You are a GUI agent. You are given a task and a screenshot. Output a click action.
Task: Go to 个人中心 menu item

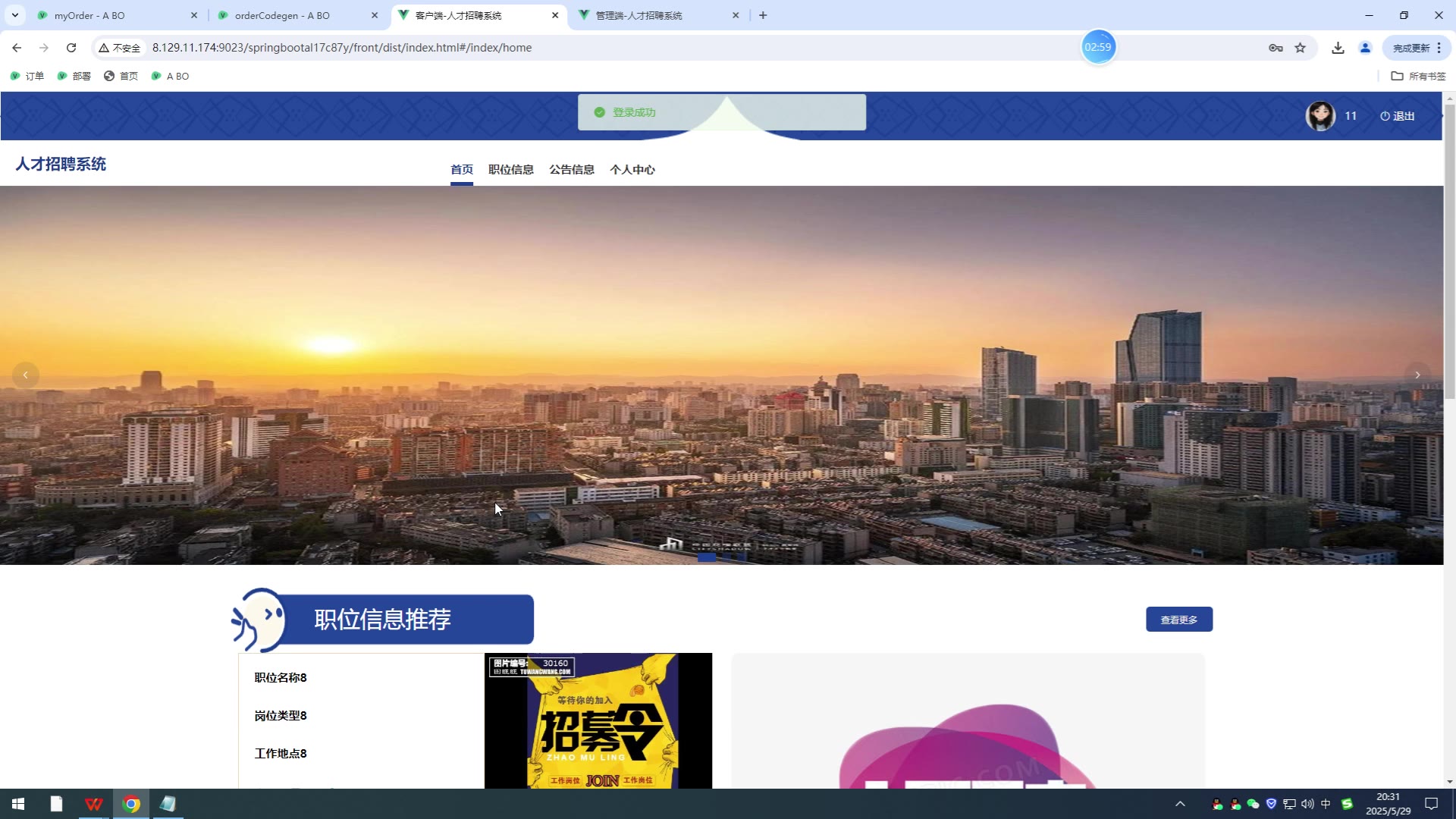(632, 170)
